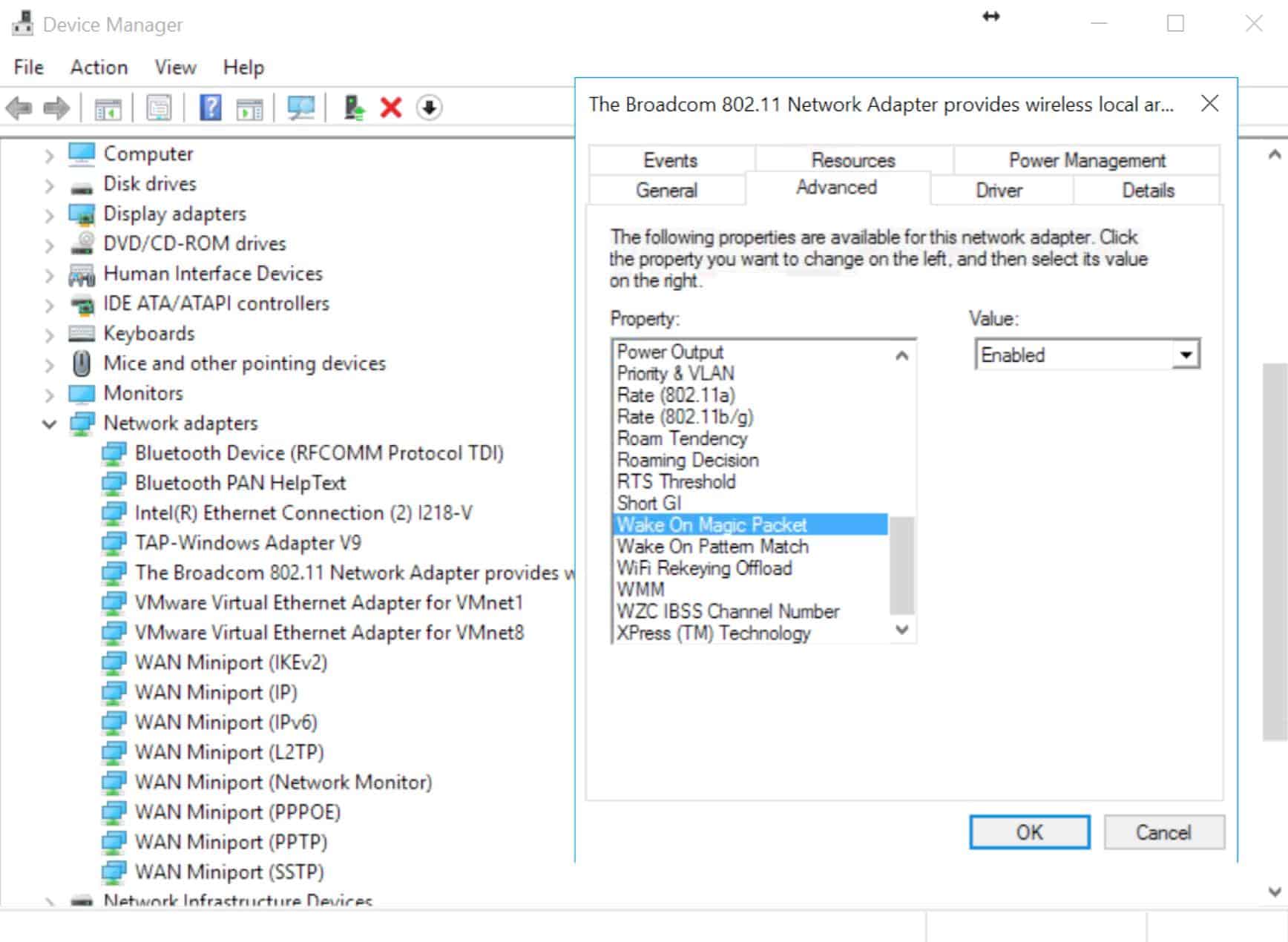
Task: Click the Back arrow in the toolbar
Action: [x=19, y=108]
